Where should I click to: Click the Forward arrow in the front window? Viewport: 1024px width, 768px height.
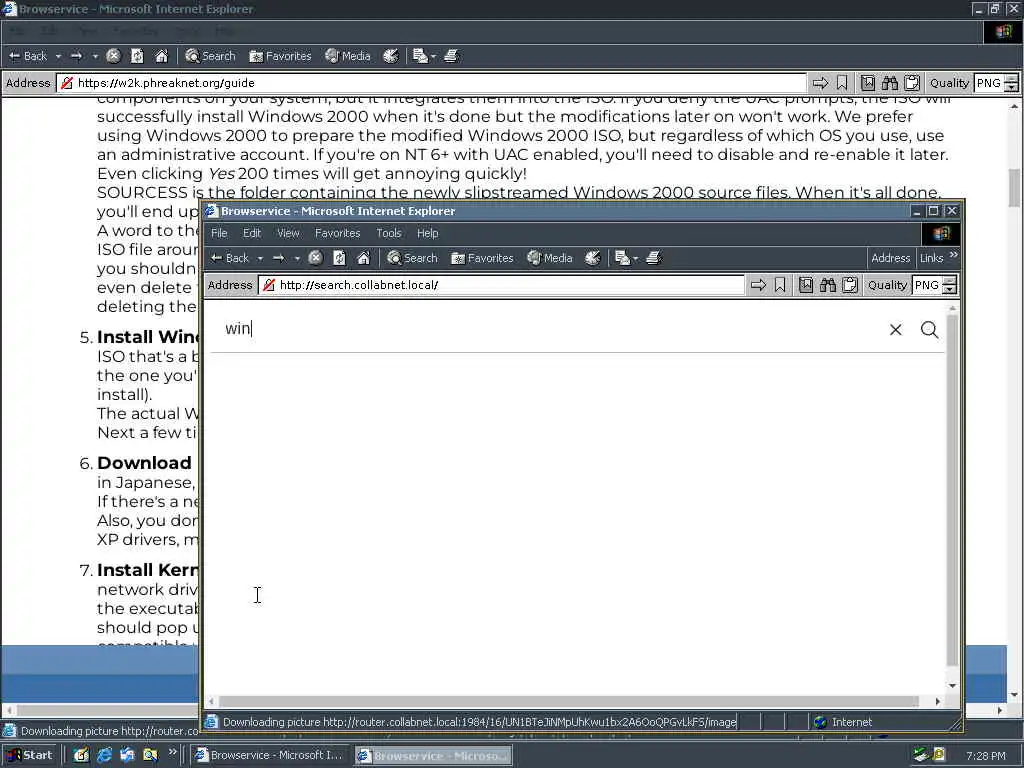(x=279, y=258)
